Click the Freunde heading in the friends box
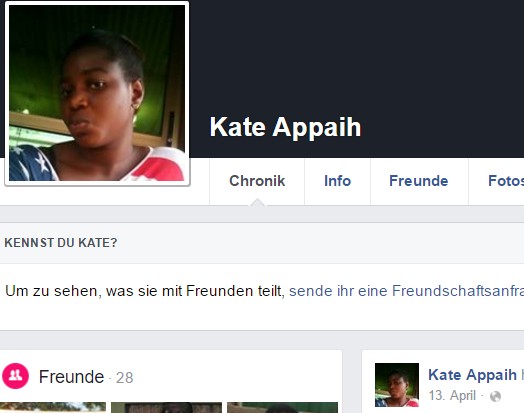 (x=72, y=377)
